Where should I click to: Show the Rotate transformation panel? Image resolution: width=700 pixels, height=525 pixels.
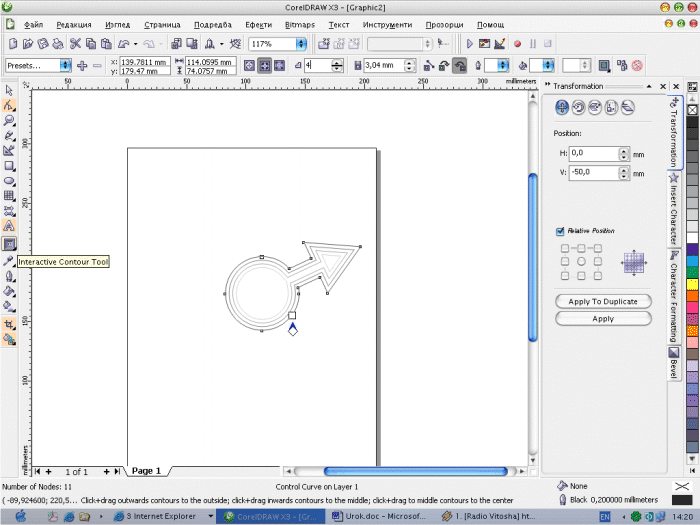click(578, 107)
